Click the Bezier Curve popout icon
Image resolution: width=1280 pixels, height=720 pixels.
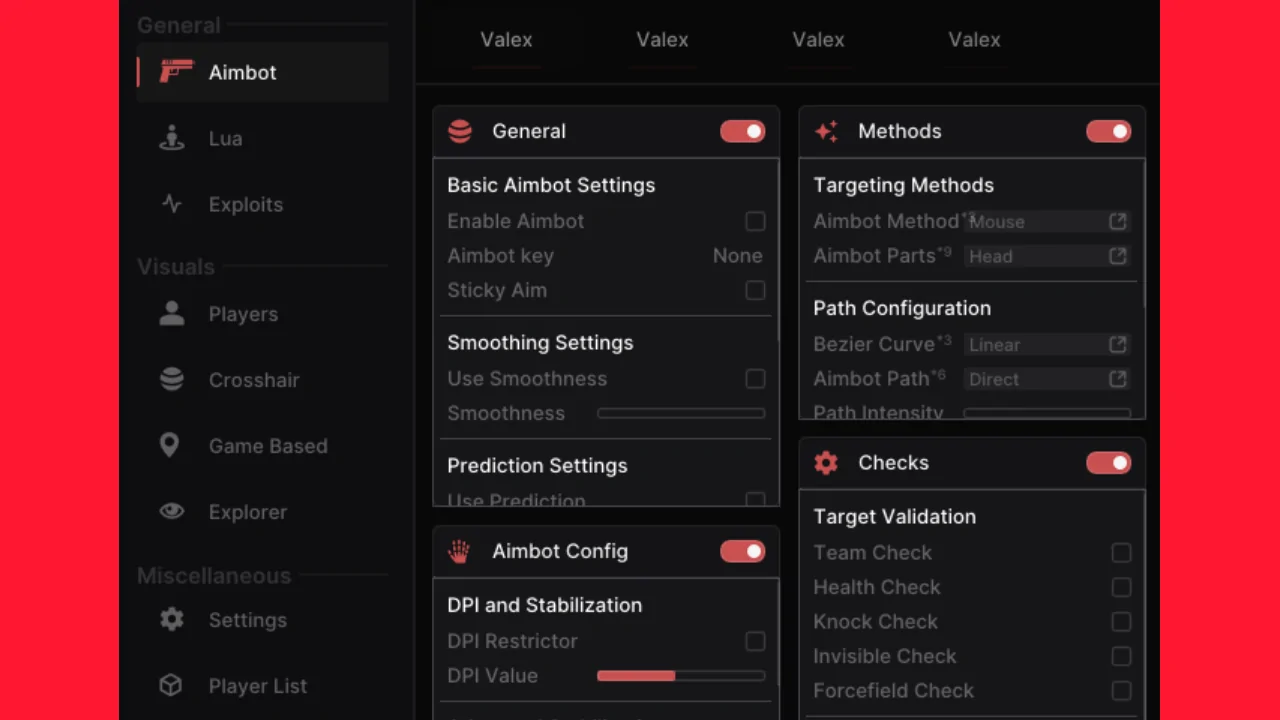[x=1118, y=344]
